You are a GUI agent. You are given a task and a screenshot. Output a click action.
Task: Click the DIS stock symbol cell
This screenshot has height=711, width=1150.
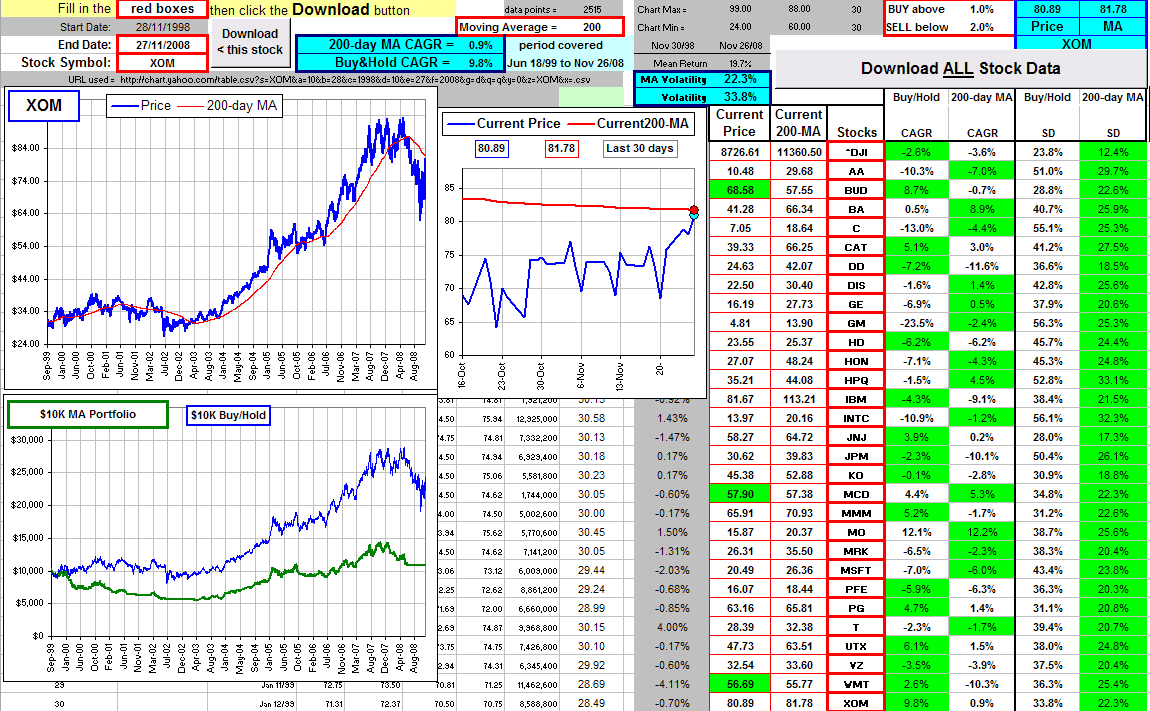pyautogui.click(x=856, y=285)
